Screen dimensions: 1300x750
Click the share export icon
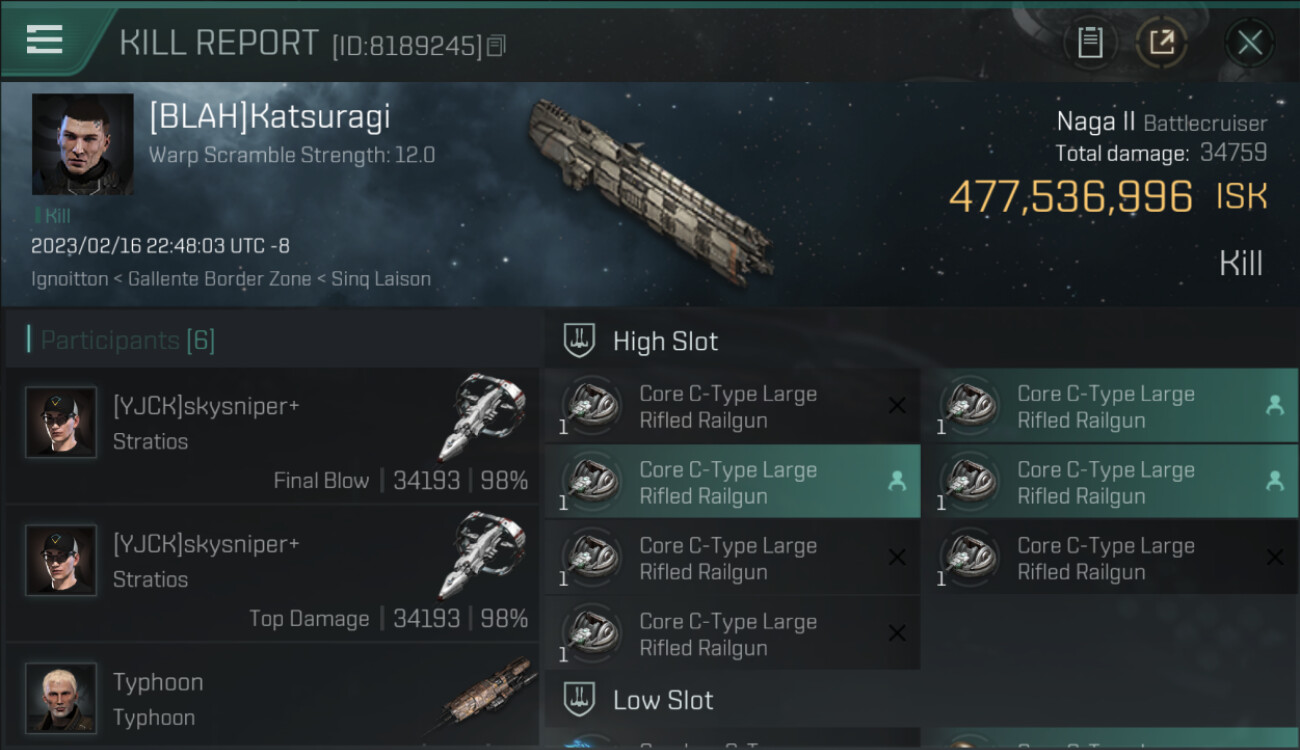click(x=1161, y=43)
